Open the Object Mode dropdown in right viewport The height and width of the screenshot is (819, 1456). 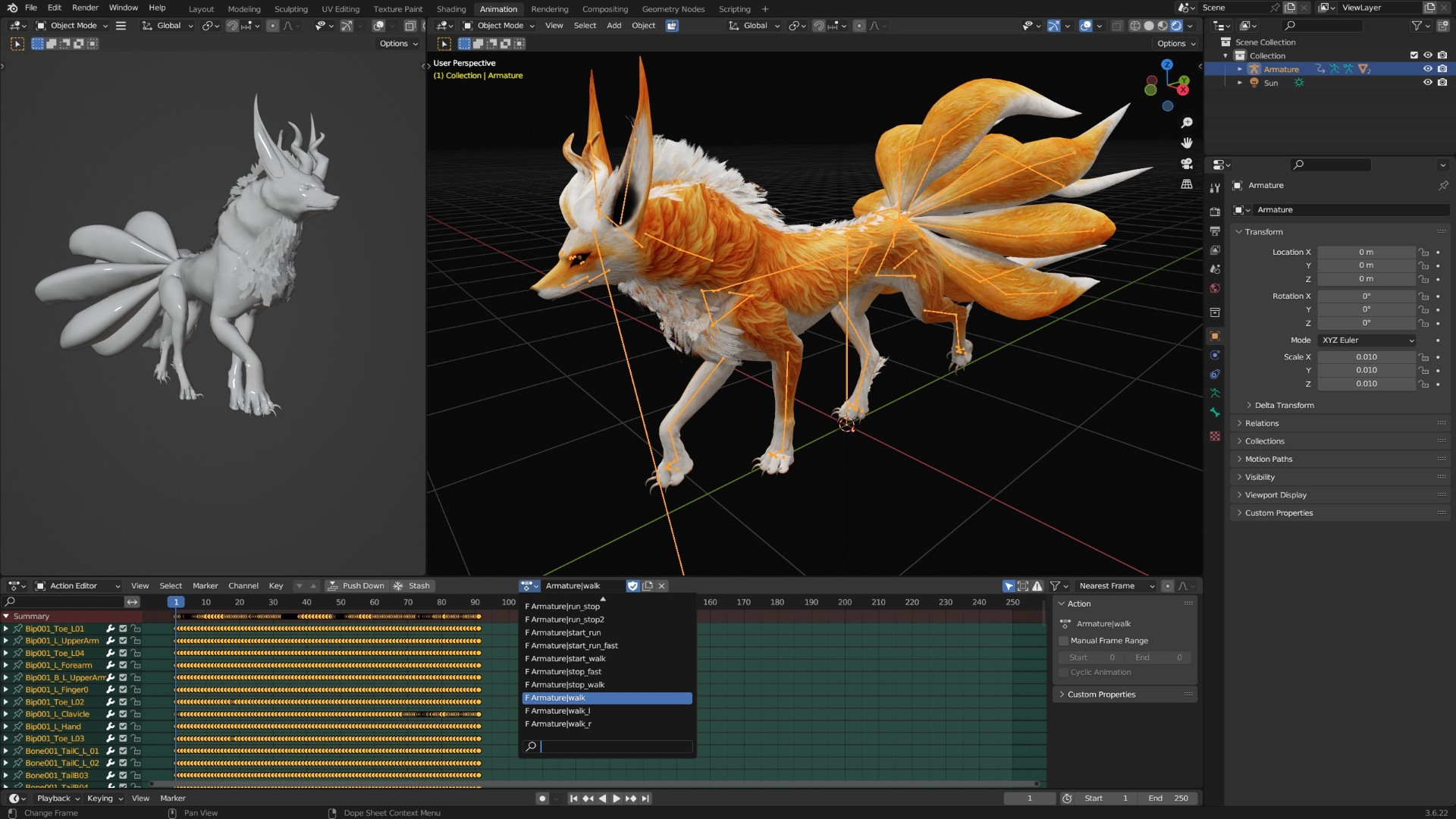[498, 26]
